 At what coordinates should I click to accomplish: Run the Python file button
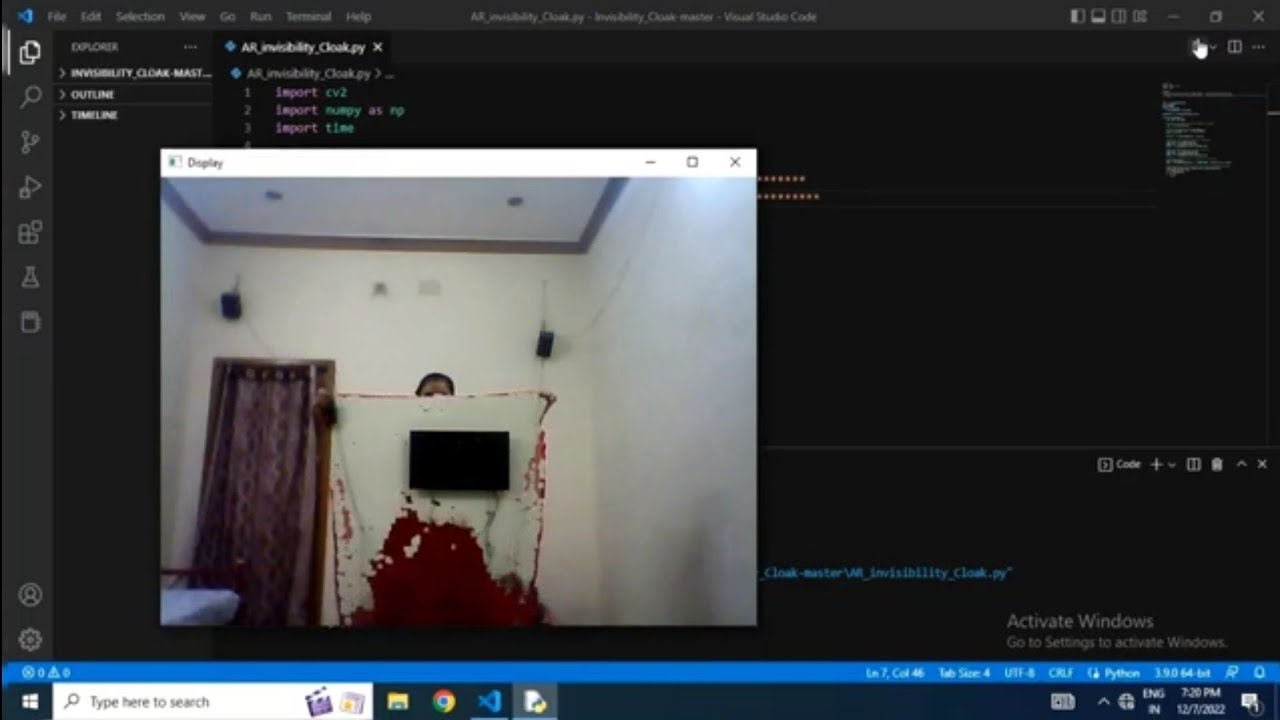pos(1197,47)
